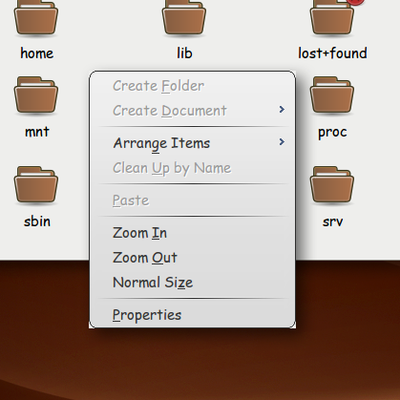Expand arrow next to Create Document
The image size is (400, 400).
pyautogui.click(x=282, y=109)
